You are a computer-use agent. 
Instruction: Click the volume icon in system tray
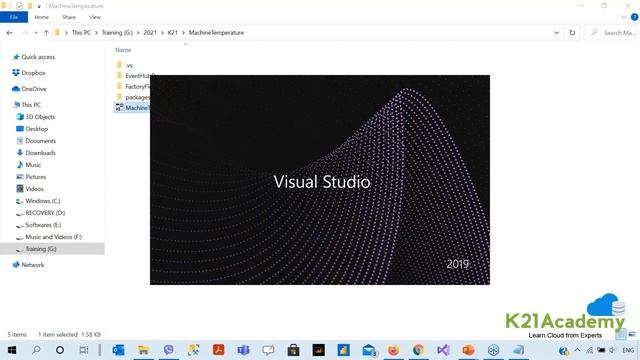[612, 350]
